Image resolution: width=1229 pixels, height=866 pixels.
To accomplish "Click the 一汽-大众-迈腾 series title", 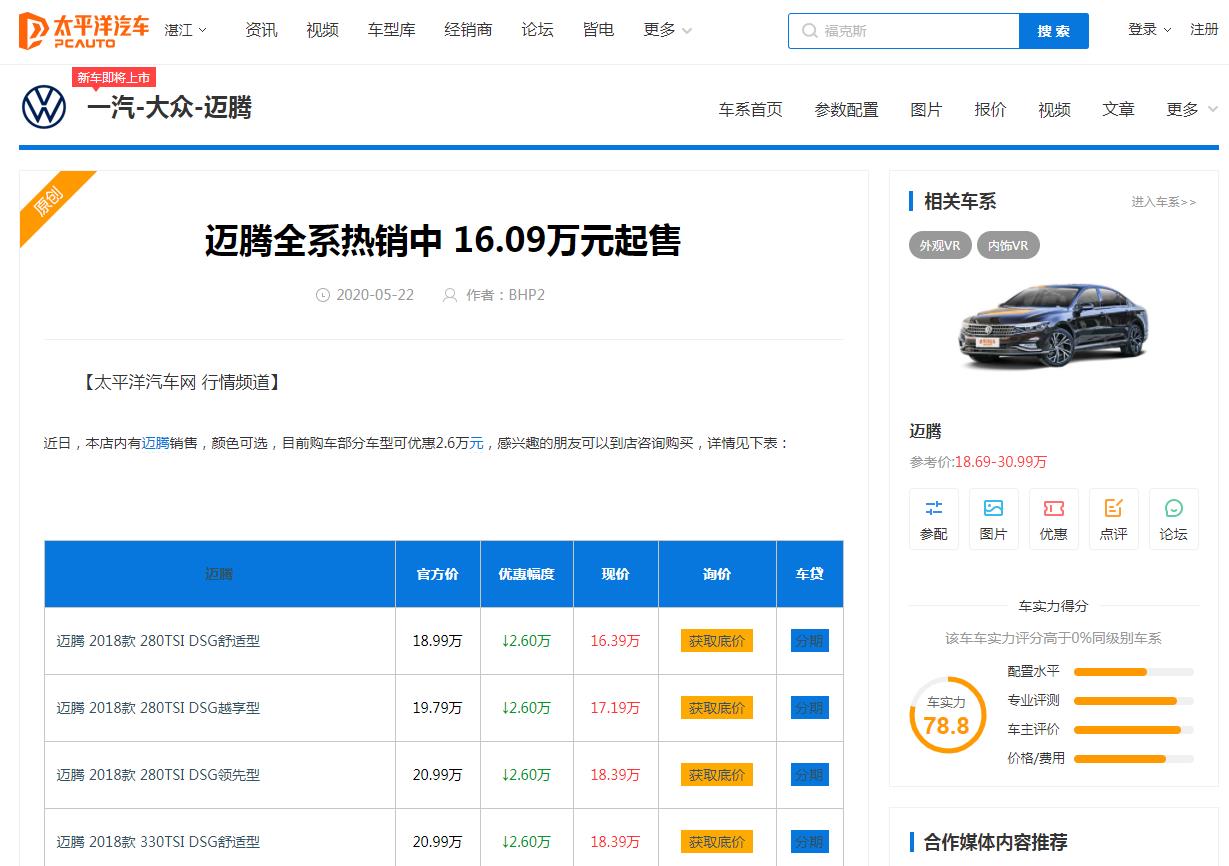I will [169, 108].
